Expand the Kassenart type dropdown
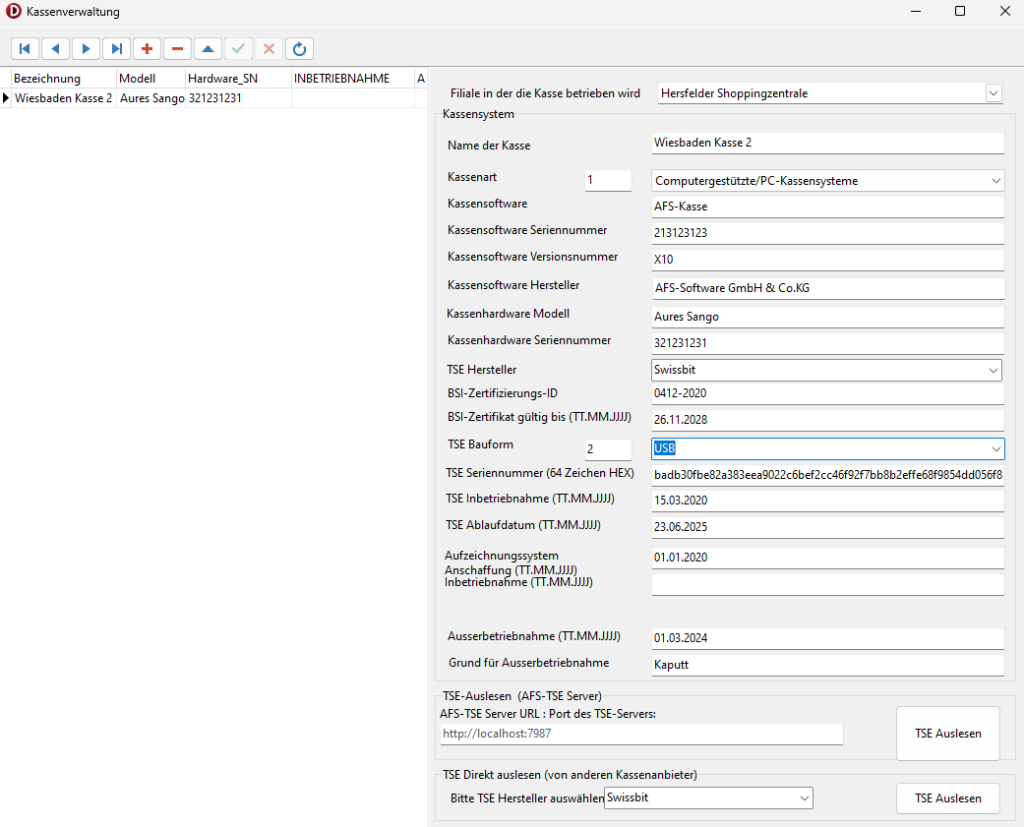This screenshot has width=1024, height=827. click(x=996, y=181)
